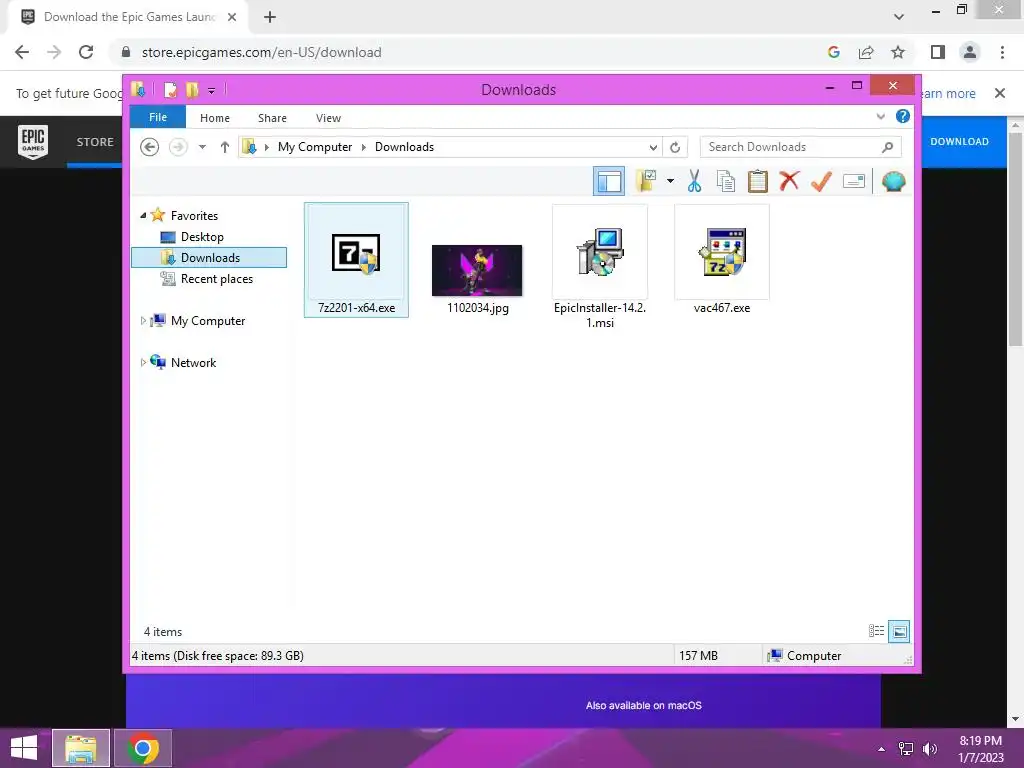
Task: Select the 7z2201-x64.exe file
Action: [357, 260]
